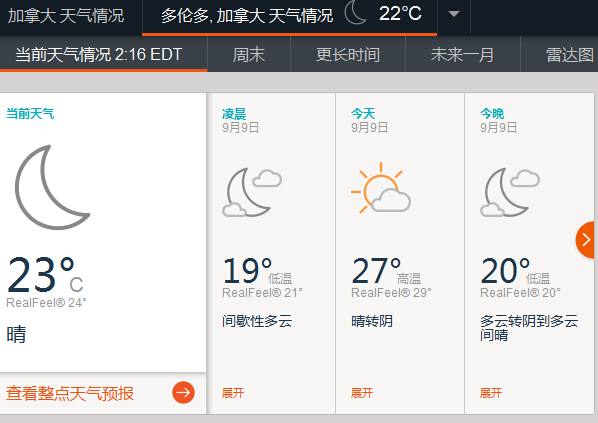The height and width of the screenshot is (423, 598).
Task: Click the 凌晨 heading link
Action: pos(234,114)
